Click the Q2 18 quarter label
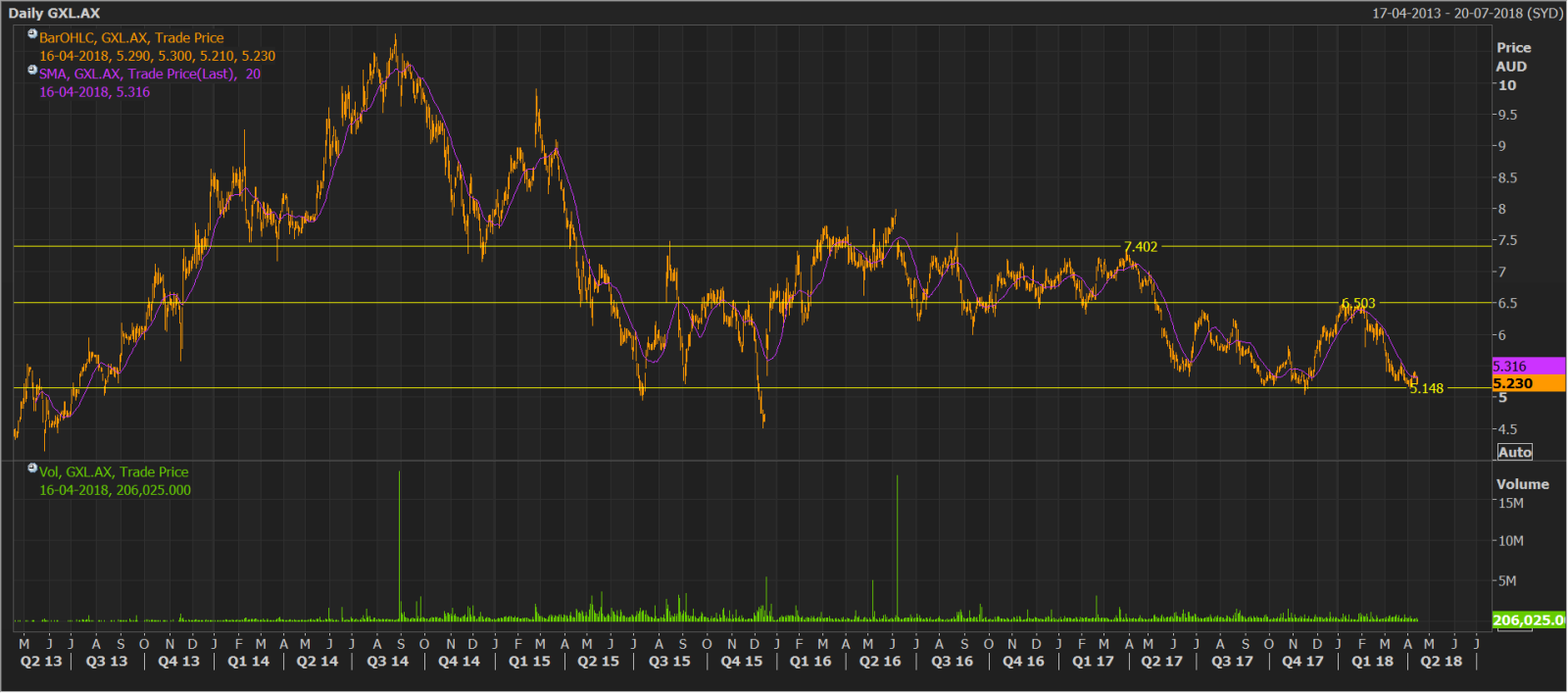Image resolution: width=1568 pixels, height=693 pixels. 1442,662
